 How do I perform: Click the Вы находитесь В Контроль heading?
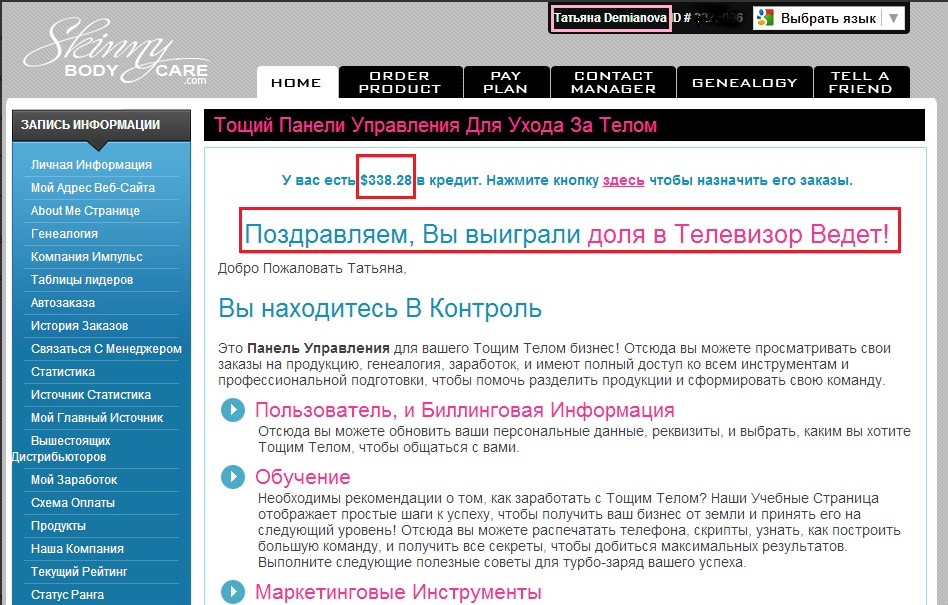[x=380, y=308]
